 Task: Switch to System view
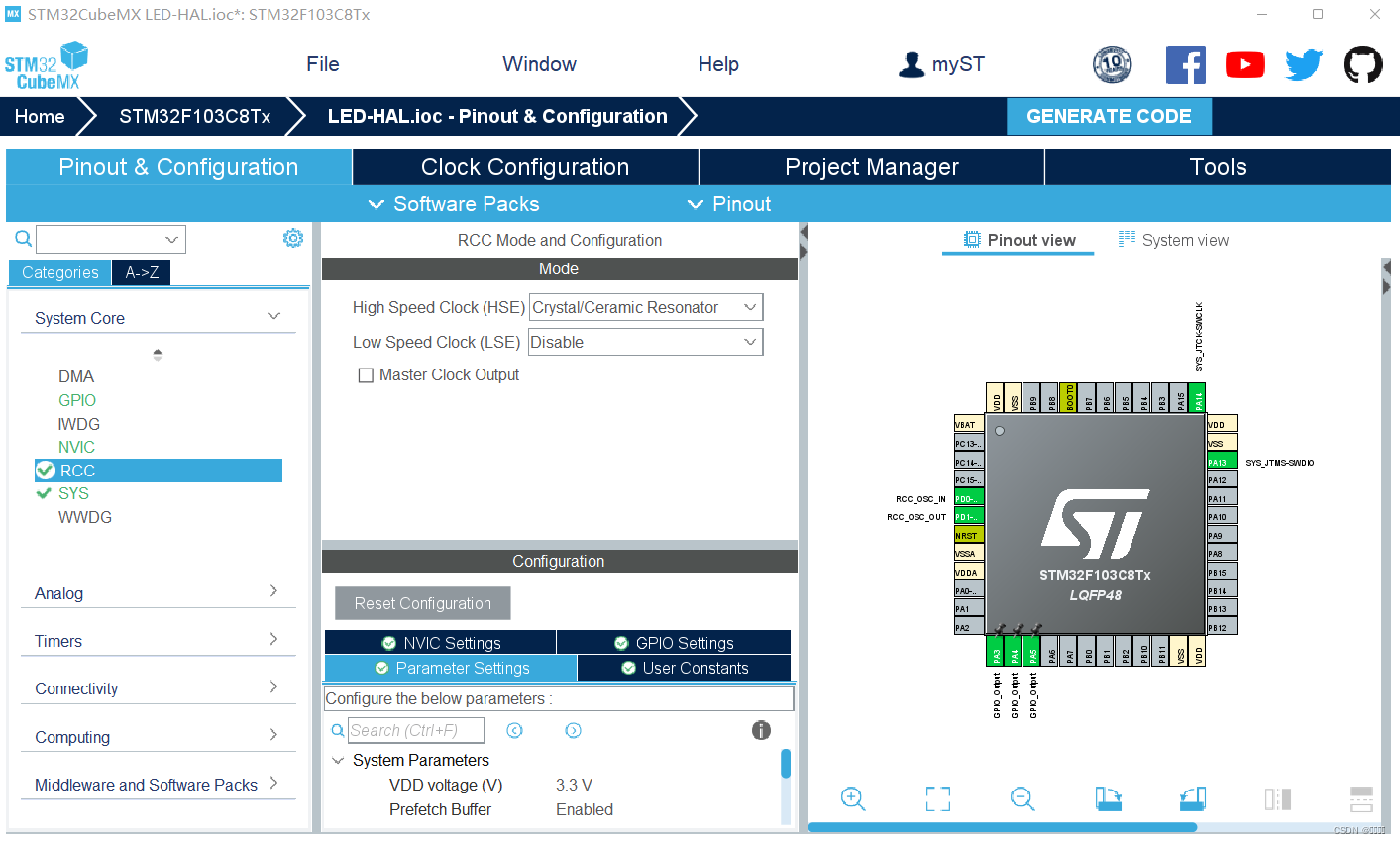tap(1173, 240)
